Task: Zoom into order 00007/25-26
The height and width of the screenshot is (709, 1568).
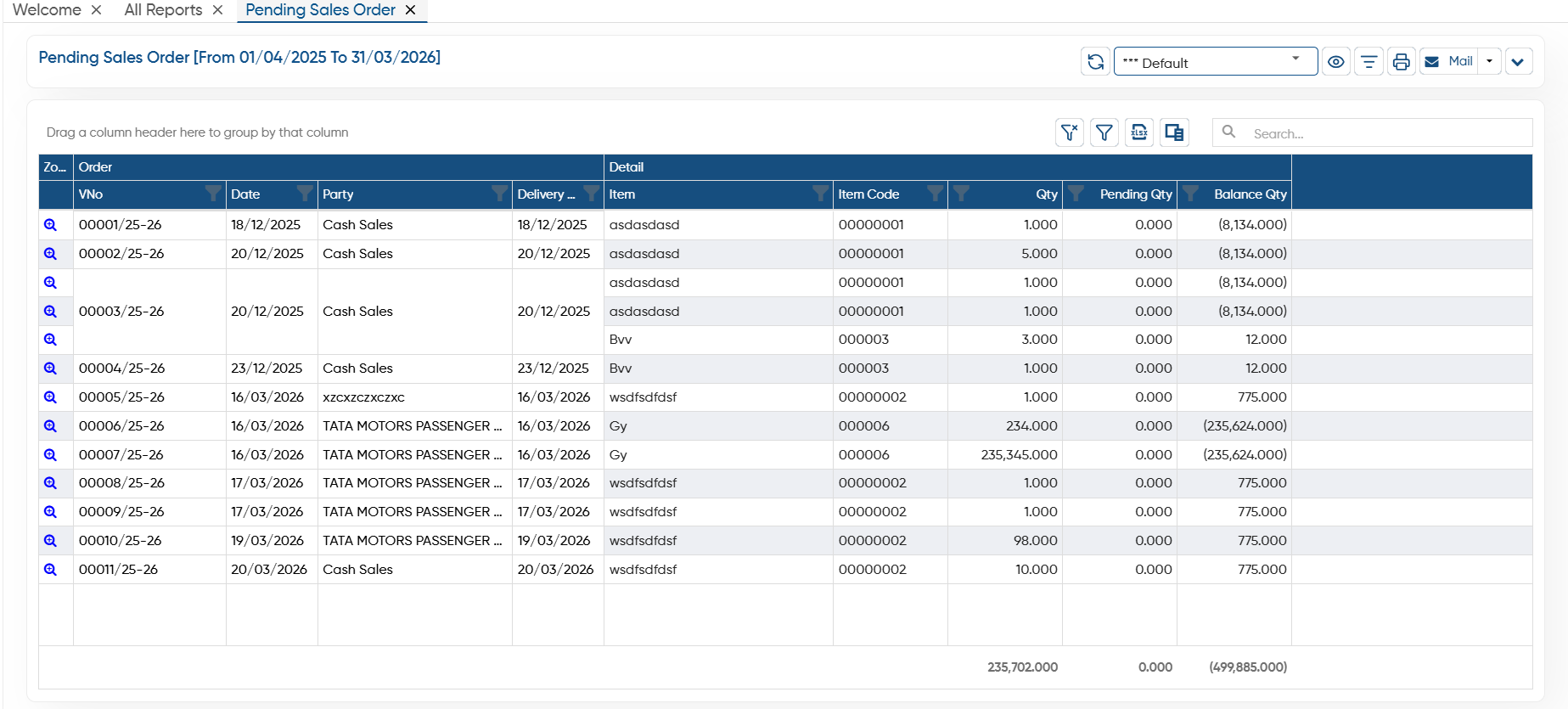Action: [x=50, y=455]
